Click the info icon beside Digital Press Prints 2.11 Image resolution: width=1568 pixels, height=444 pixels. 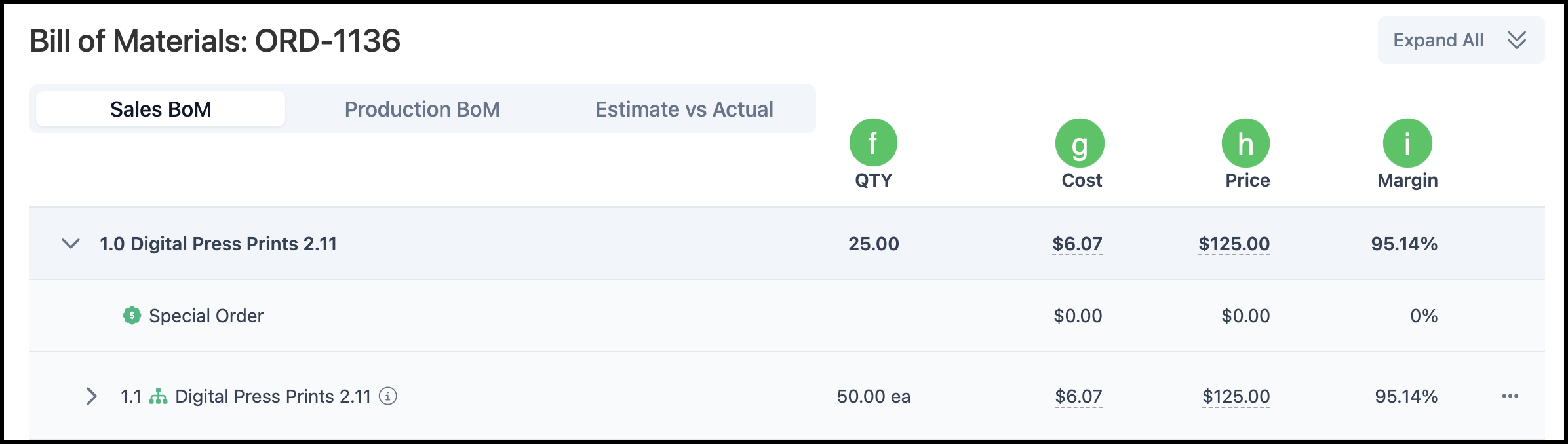pyautogui.click(x=388, y=396)
